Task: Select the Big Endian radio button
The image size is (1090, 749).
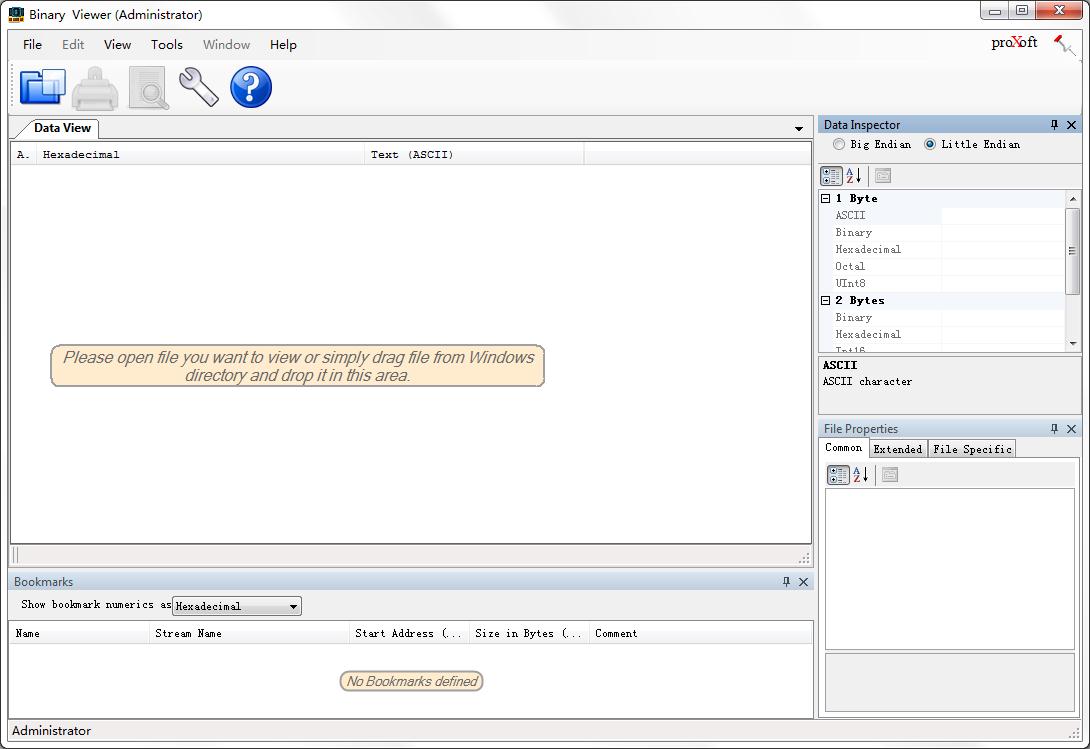Action: [x=838, y=144]
